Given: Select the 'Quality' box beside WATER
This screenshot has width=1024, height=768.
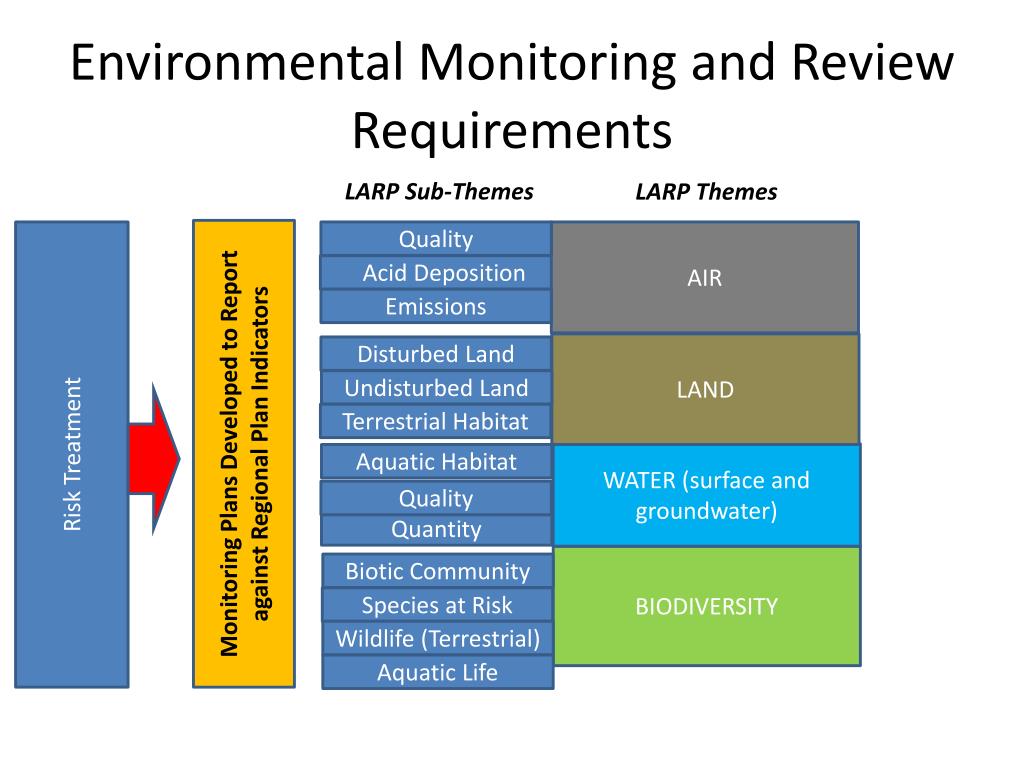Looking at the screenshot, I should pos(436,498).
